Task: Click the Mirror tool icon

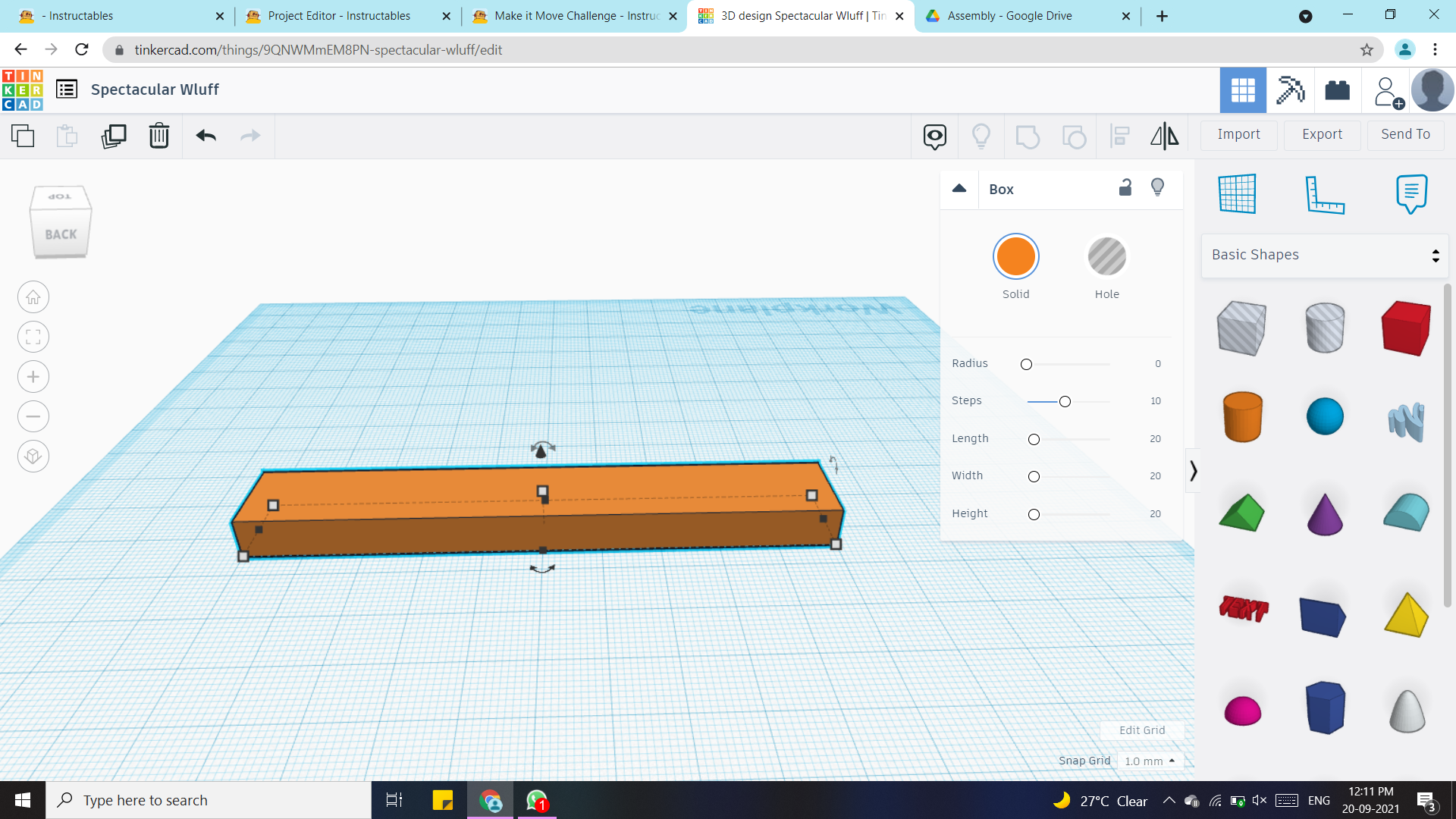Action: pos(1163,134)
